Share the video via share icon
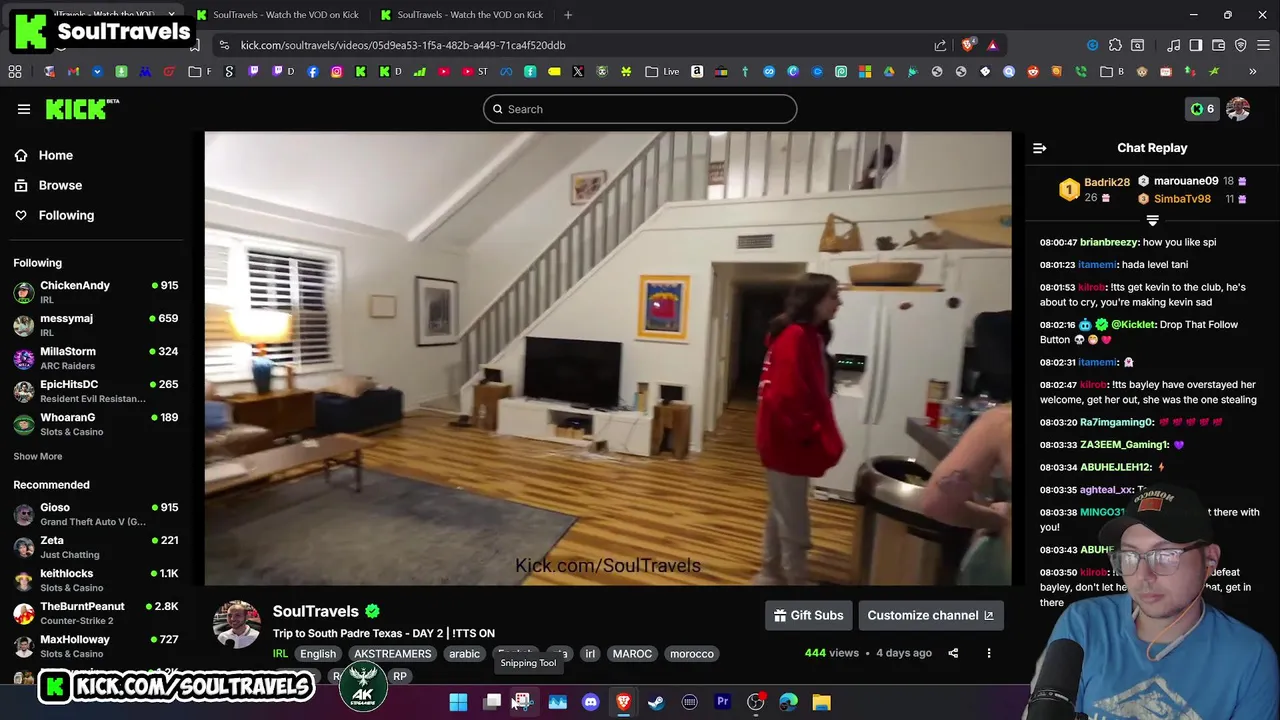1280x720 pixels. point(953,653)
